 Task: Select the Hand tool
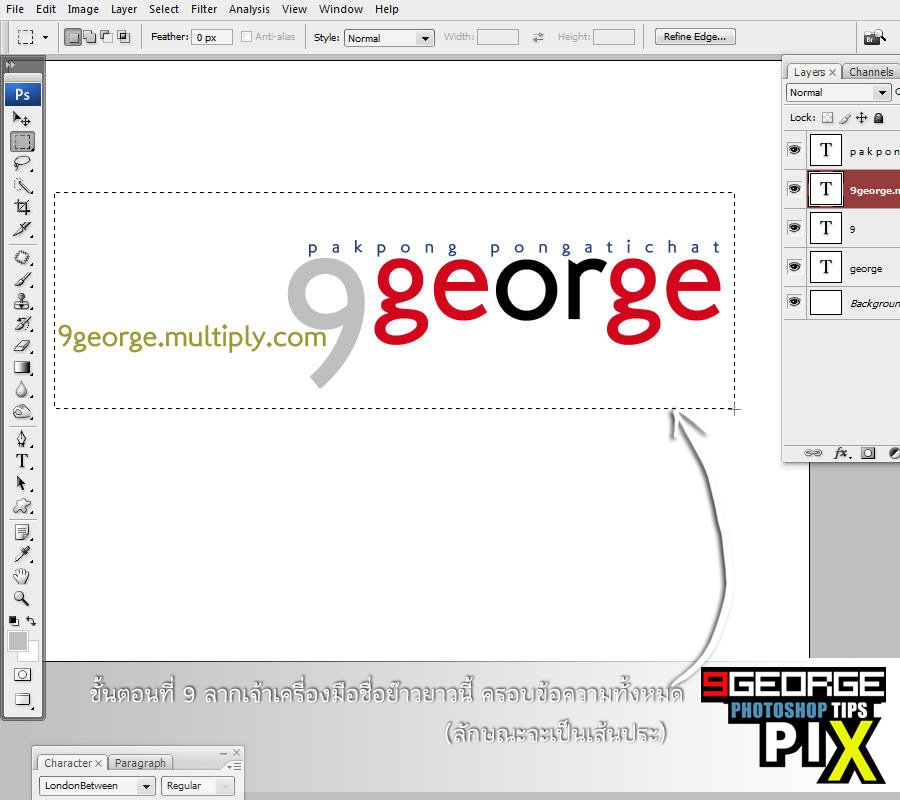22,576
